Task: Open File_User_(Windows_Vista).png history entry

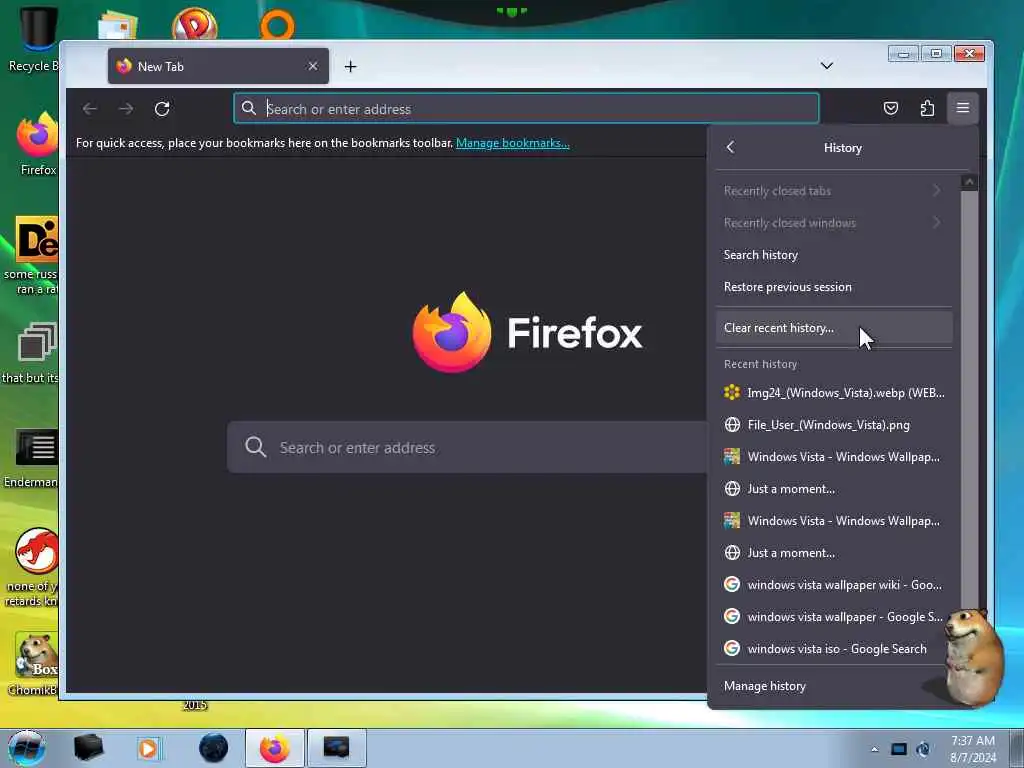Action: [833, 424]
